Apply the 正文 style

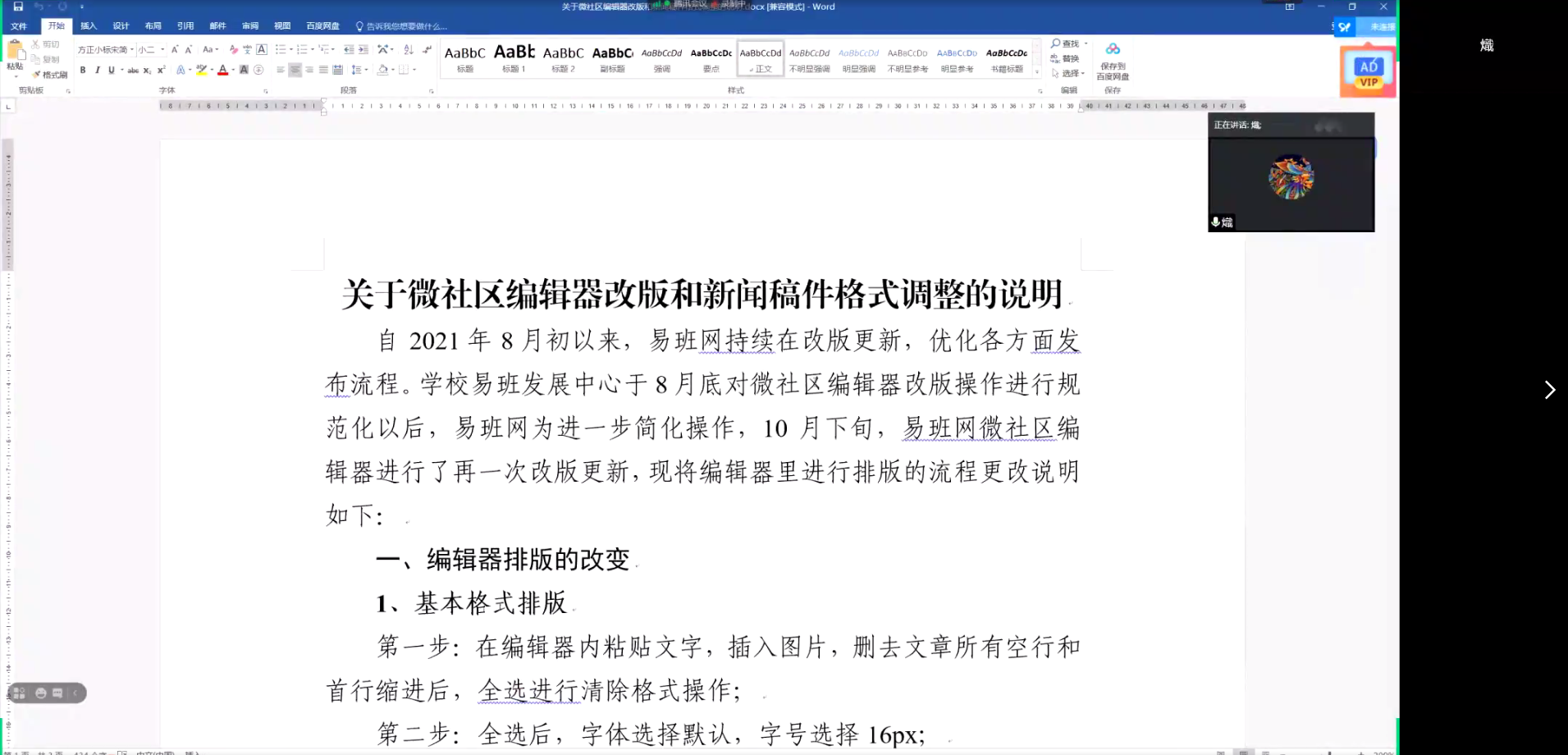tap(761, 58)
